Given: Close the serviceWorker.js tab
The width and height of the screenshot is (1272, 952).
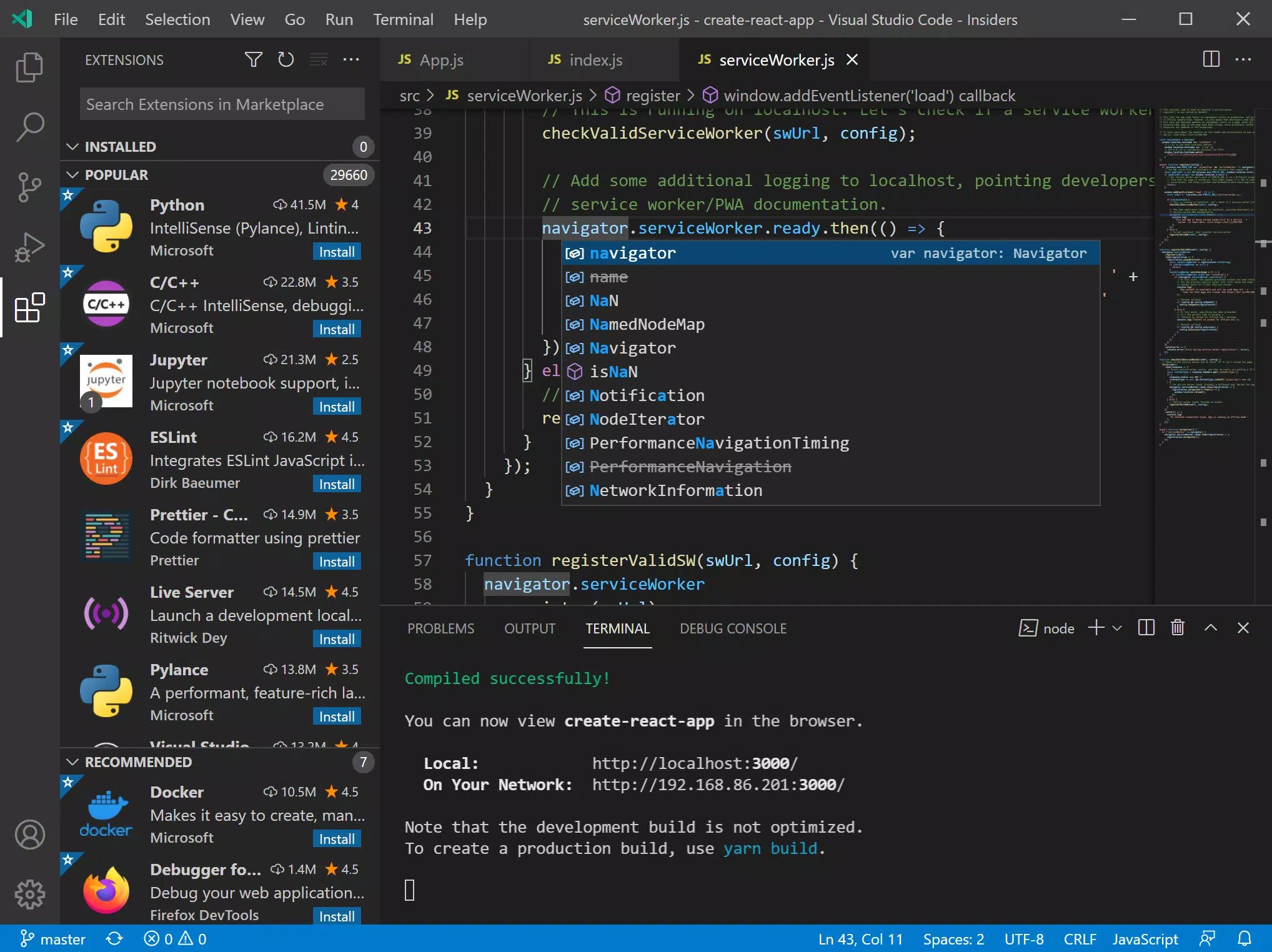Looking at the screenshot, I should click(x=852, y=60).
